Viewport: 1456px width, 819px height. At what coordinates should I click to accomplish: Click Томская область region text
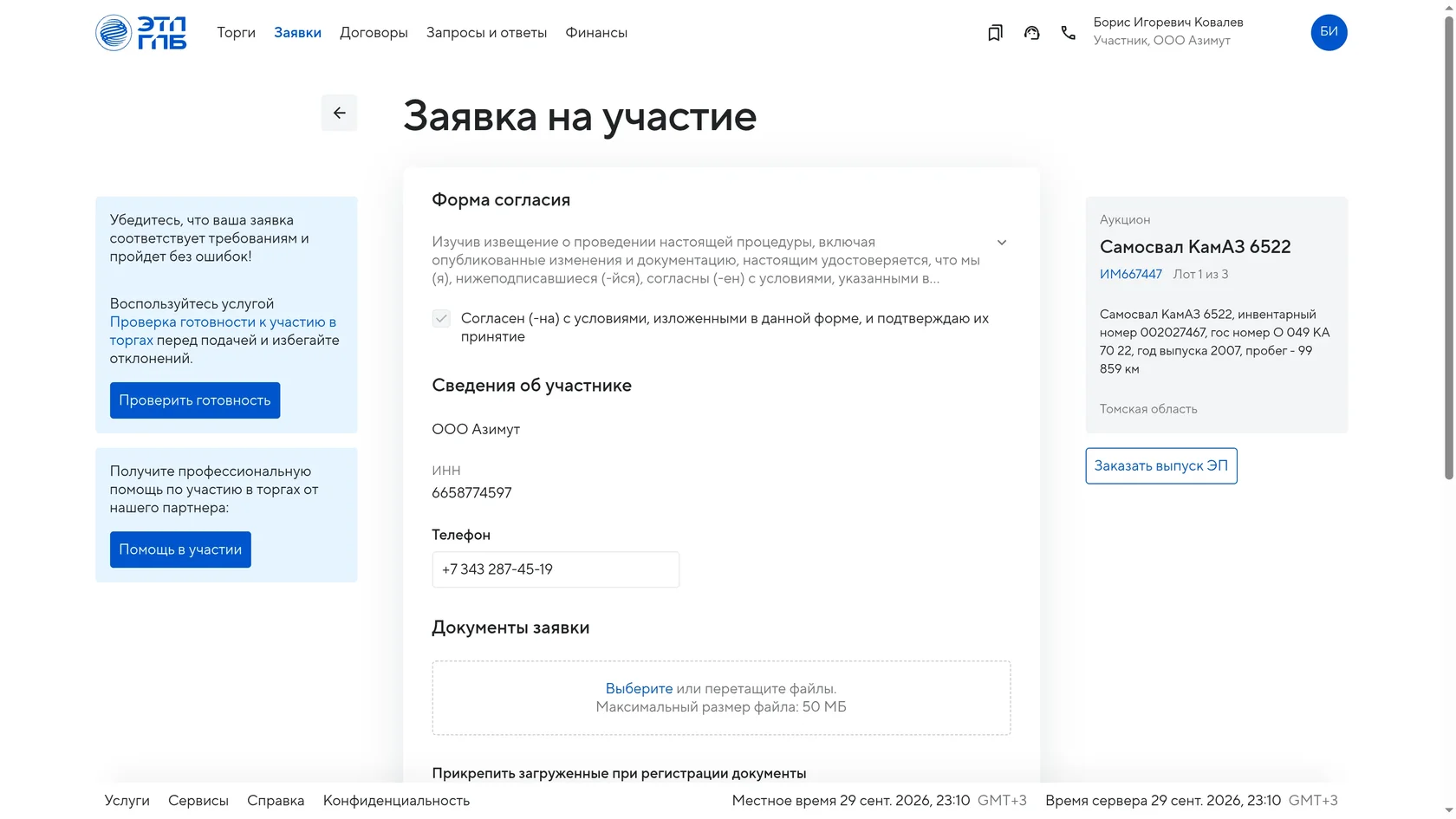click(1148, 409)
